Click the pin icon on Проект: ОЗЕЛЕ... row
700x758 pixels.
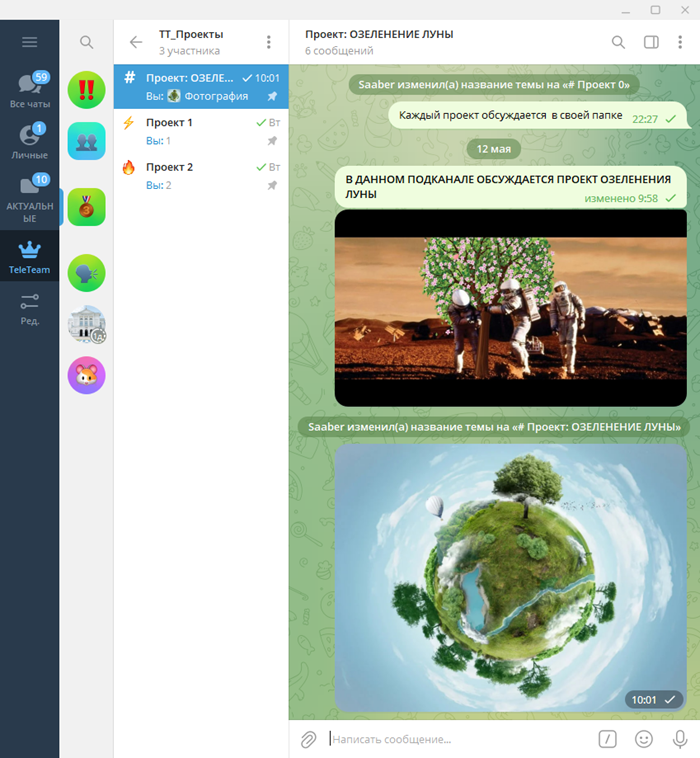(273, 96)
